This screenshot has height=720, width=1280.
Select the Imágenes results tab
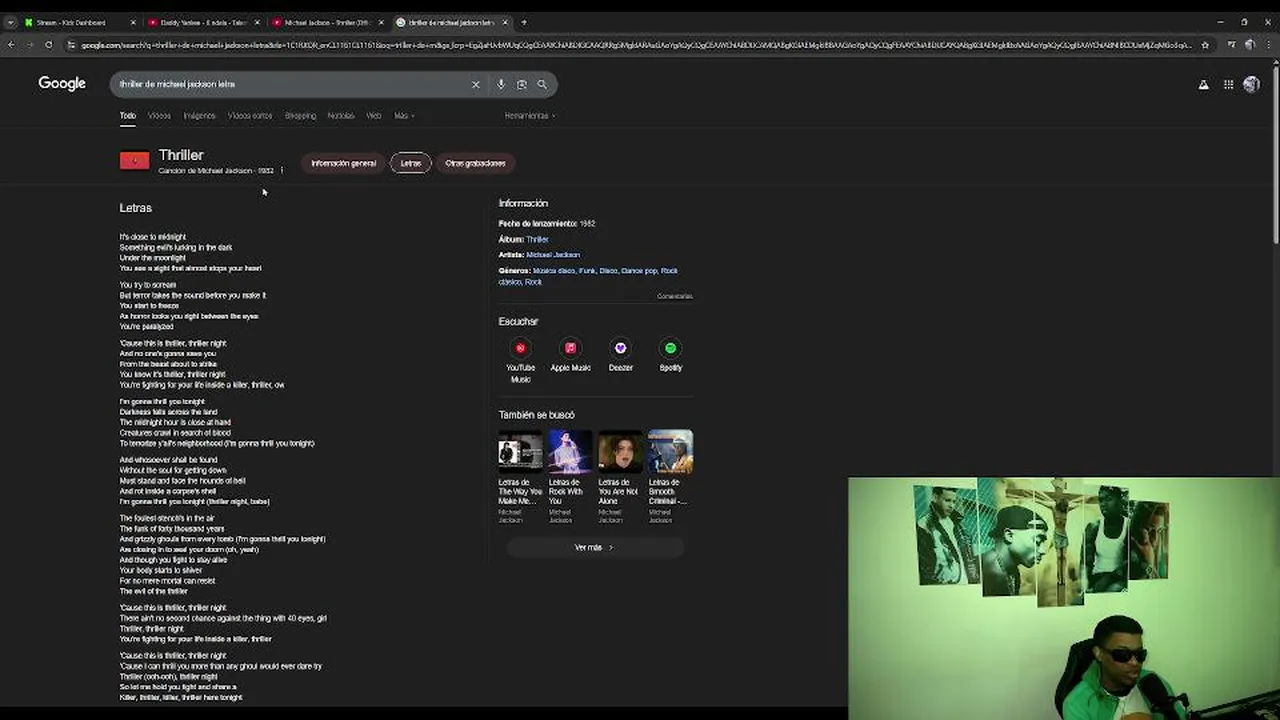[199, 116]
